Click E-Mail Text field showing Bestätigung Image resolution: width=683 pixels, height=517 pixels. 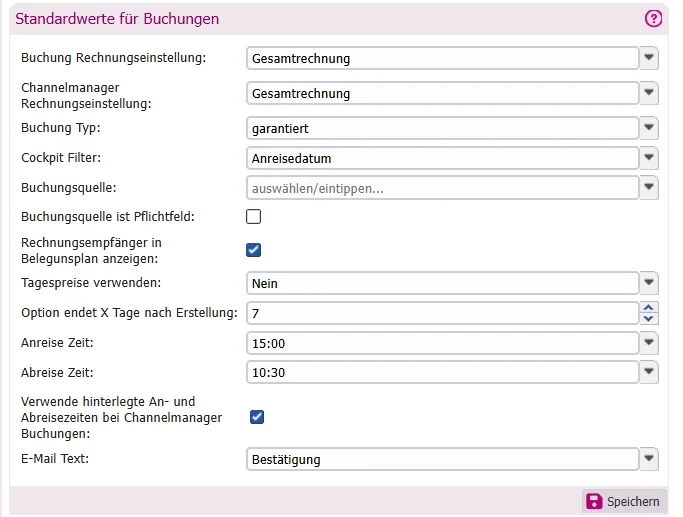click(443, 460)
